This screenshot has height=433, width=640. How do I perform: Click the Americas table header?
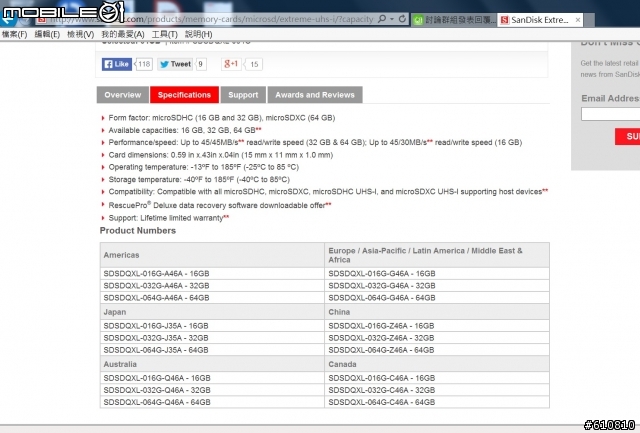(212, 255)
